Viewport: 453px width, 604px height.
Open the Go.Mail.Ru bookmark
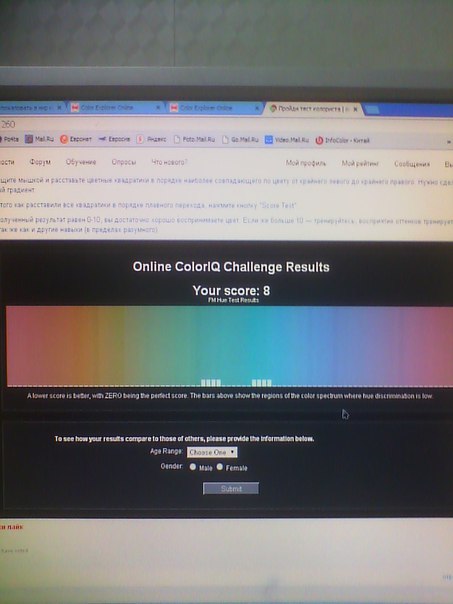(240, 139)
